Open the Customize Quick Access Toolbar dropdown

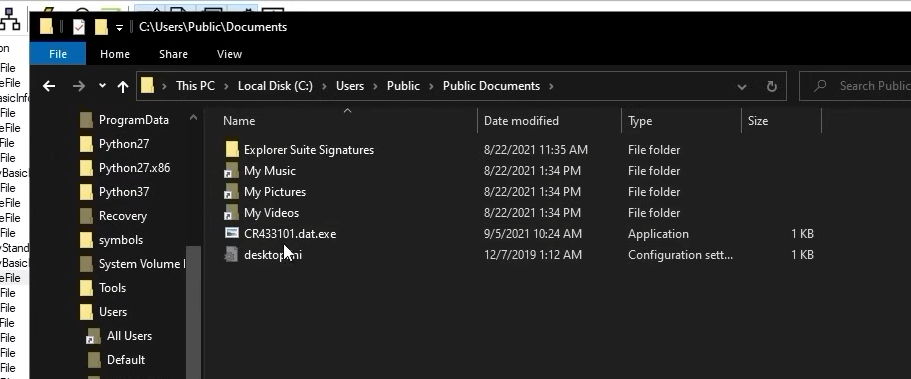(x=119, y=27)
